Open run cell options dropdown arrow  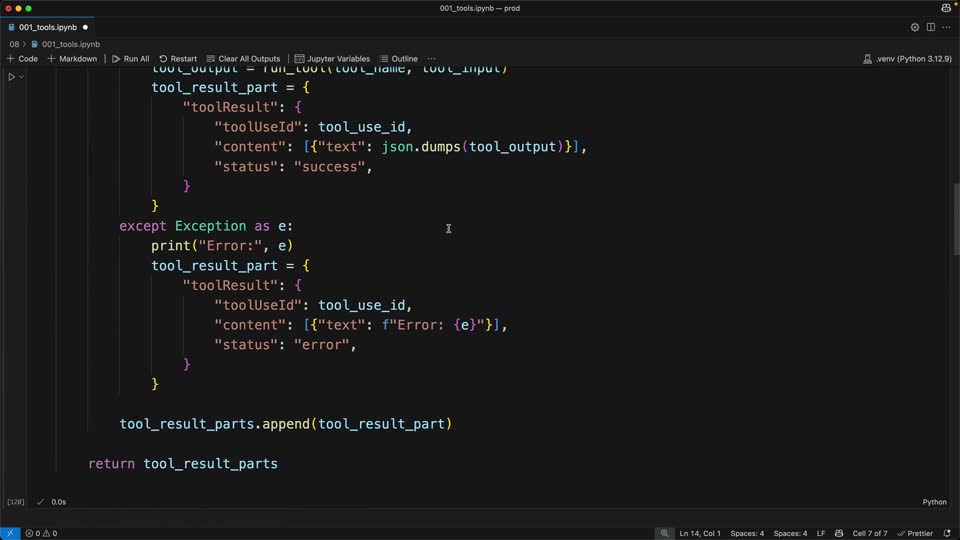[21, 77]
